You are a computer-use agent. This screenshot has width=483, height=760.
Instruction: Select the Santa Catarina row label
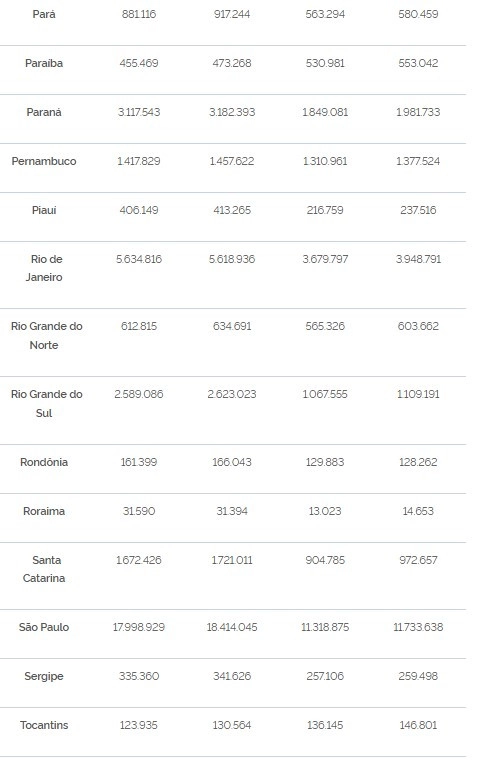pos(44,569)
